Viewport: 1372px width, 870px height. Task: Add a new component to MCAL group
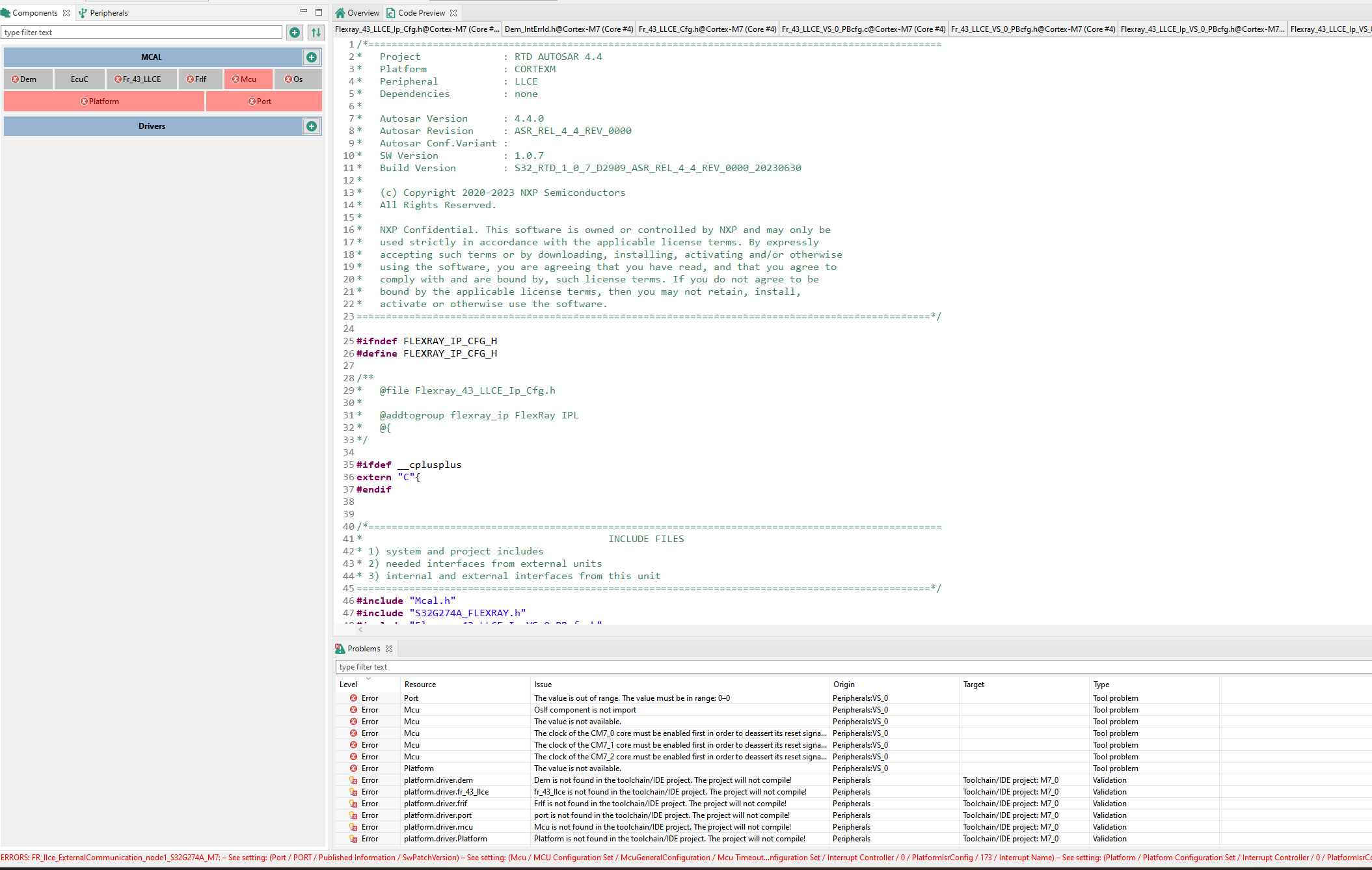pyautogui.click(x=312, y=57)
